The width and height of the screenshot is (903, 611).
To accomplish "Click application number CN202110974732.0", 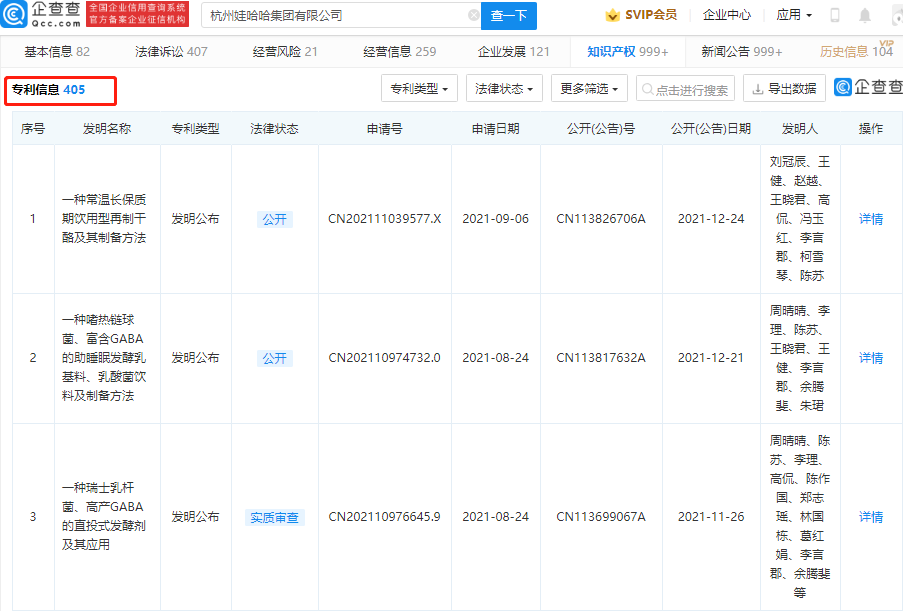I will pos(385,358).
